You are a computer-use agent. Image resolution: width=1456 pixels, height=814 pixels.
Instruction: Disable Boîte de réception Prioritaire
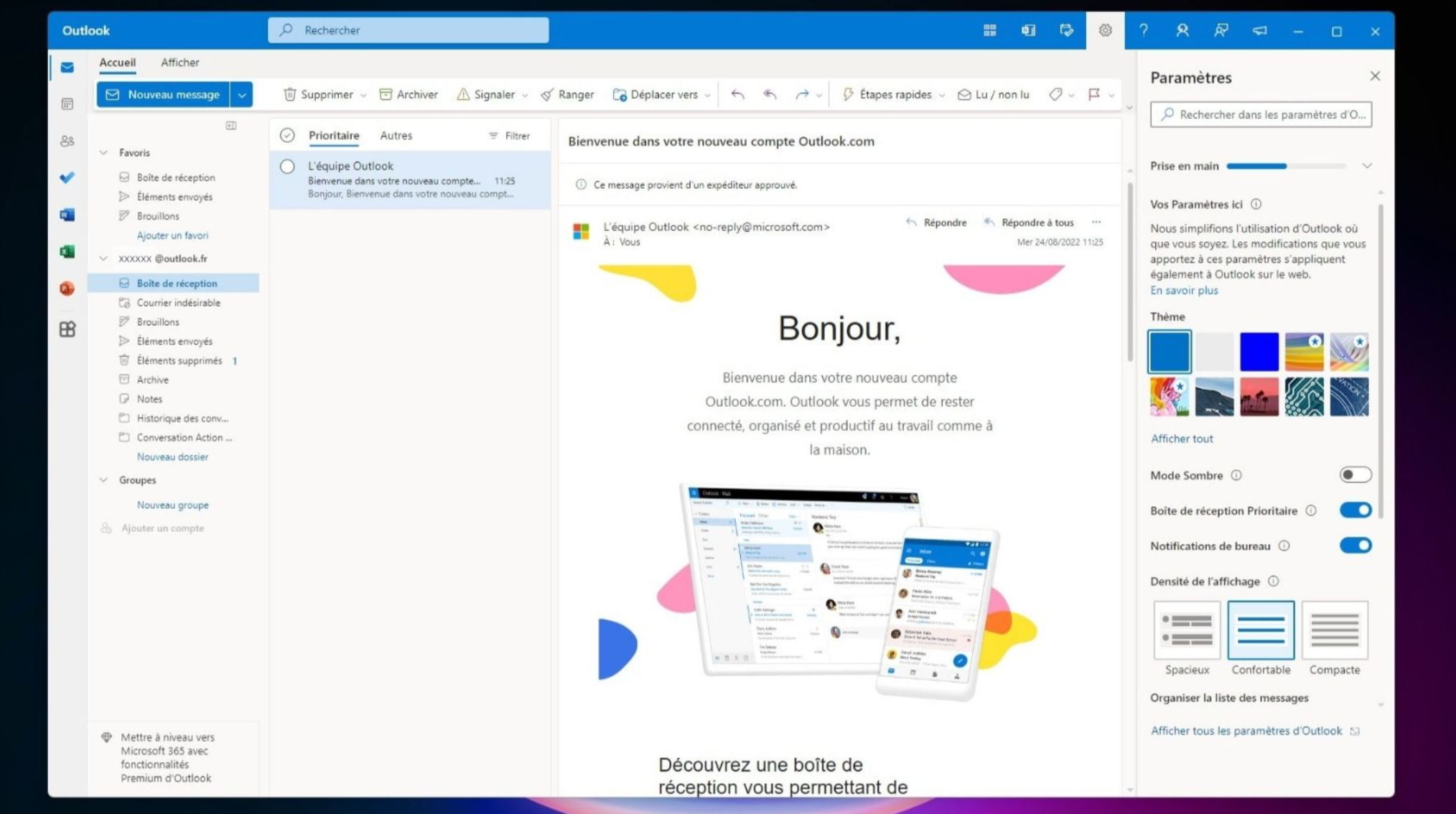pos(1354,510)
